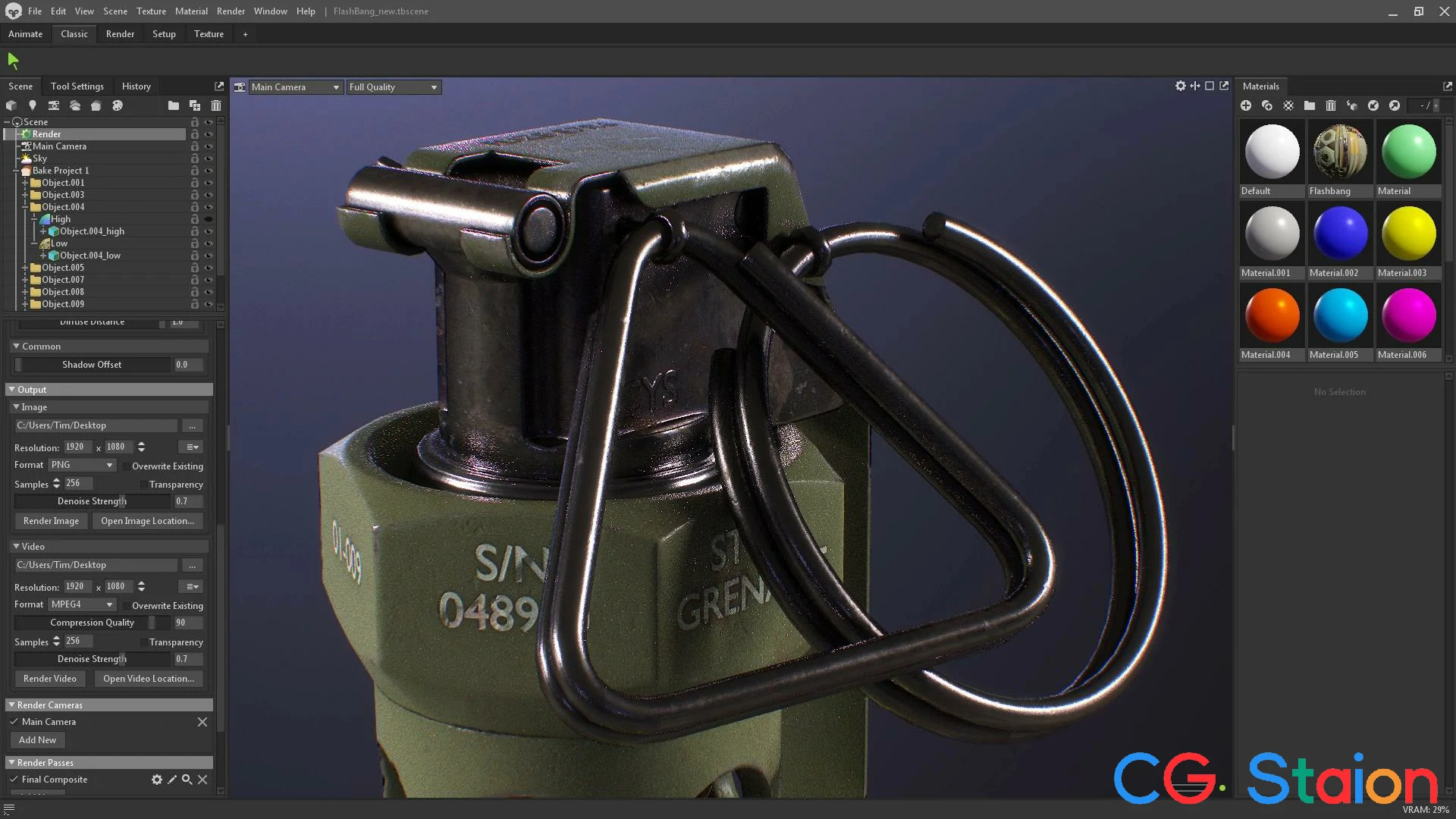The height and width of the screenshot is (819, 1456).
Task: Click the Denoise Strength value field under Image output
Action: [x=188, y=501]
